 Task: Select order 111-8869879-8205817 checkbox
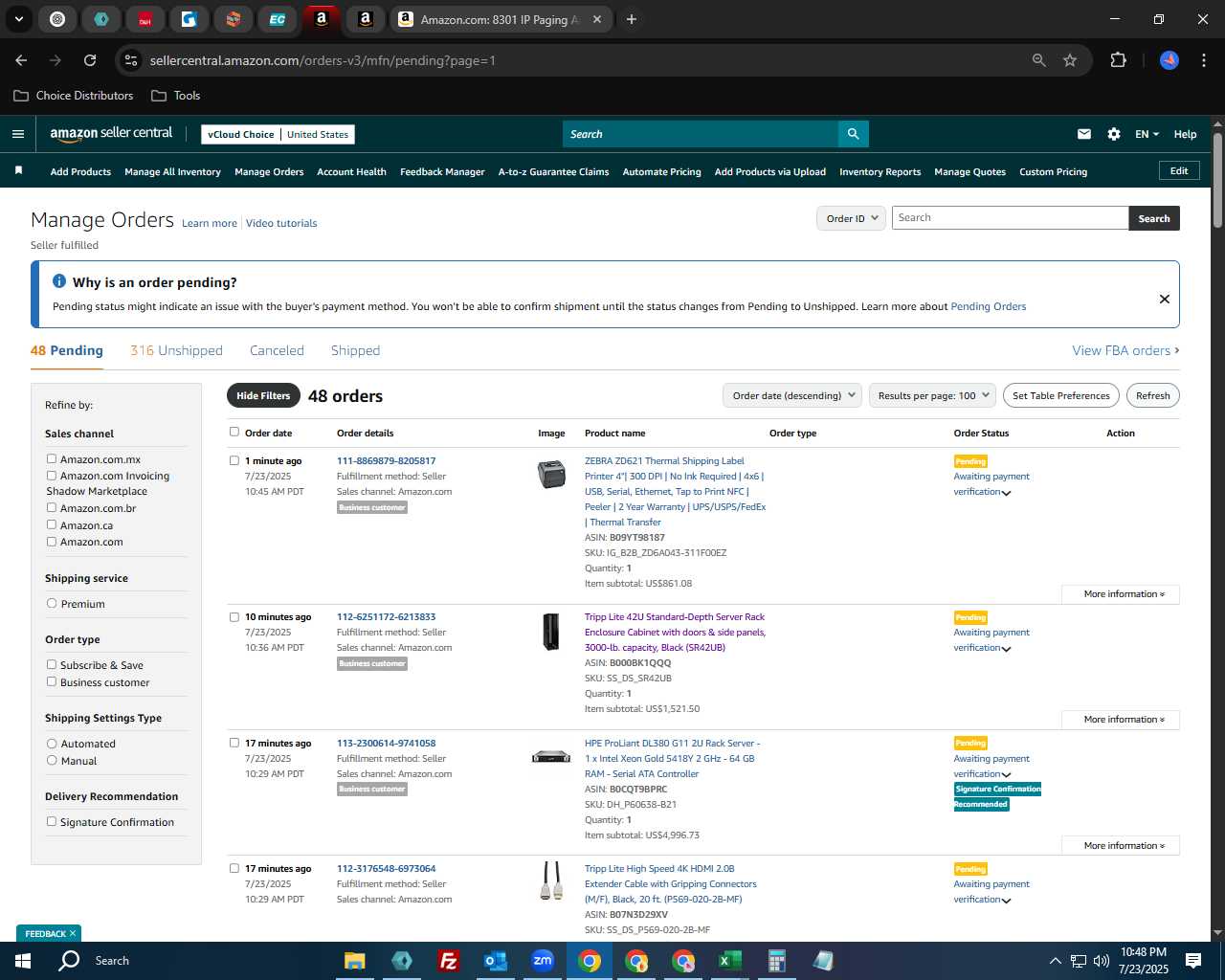point(234,460)
